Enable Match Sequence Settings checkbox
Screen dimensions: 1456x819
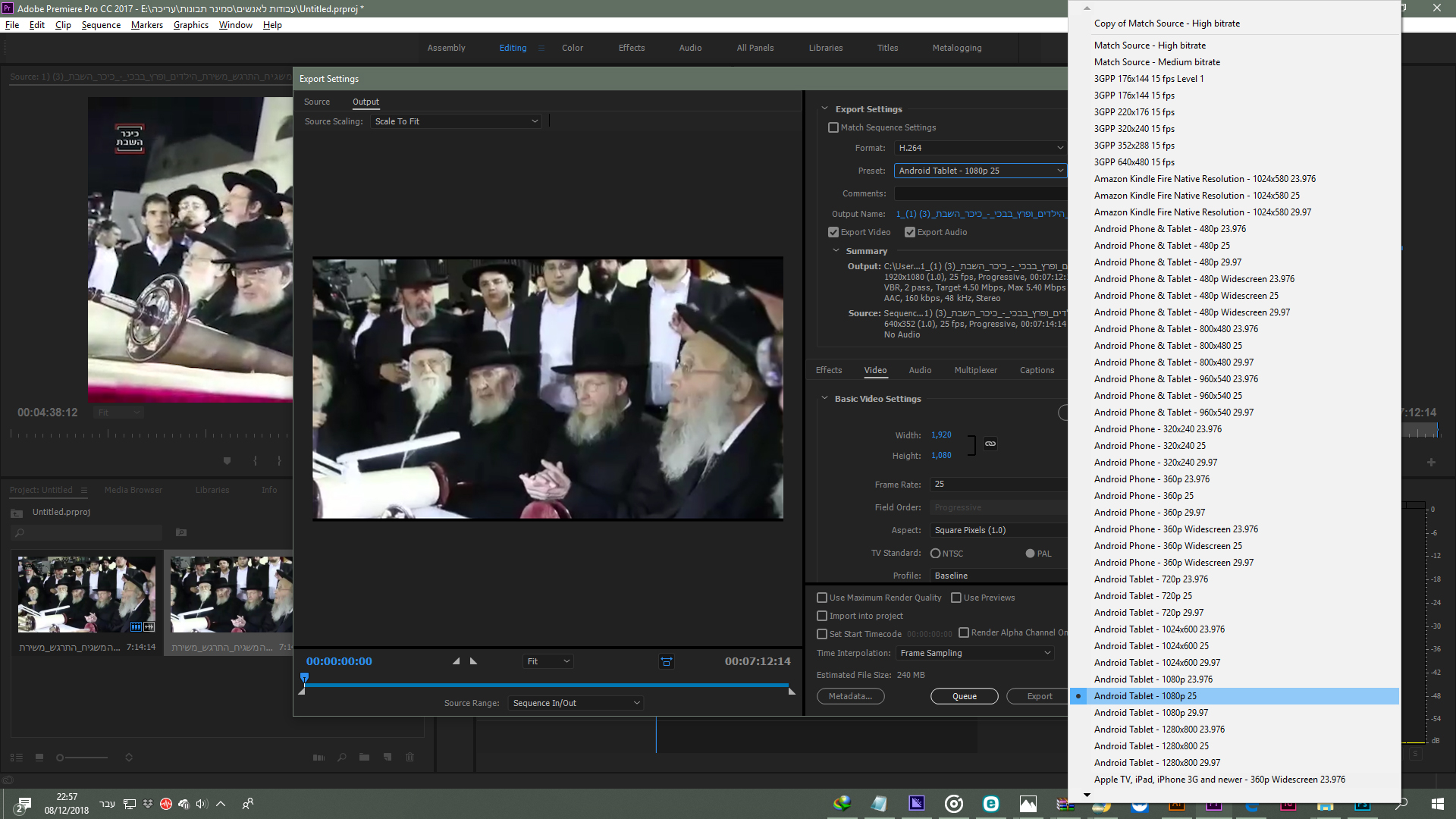tap(833, 127)
